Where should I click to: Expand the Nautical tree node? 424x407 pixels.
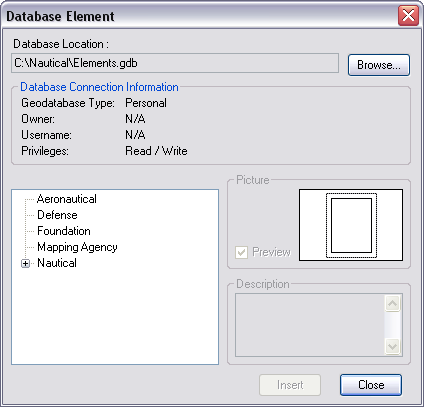[25, 263]
